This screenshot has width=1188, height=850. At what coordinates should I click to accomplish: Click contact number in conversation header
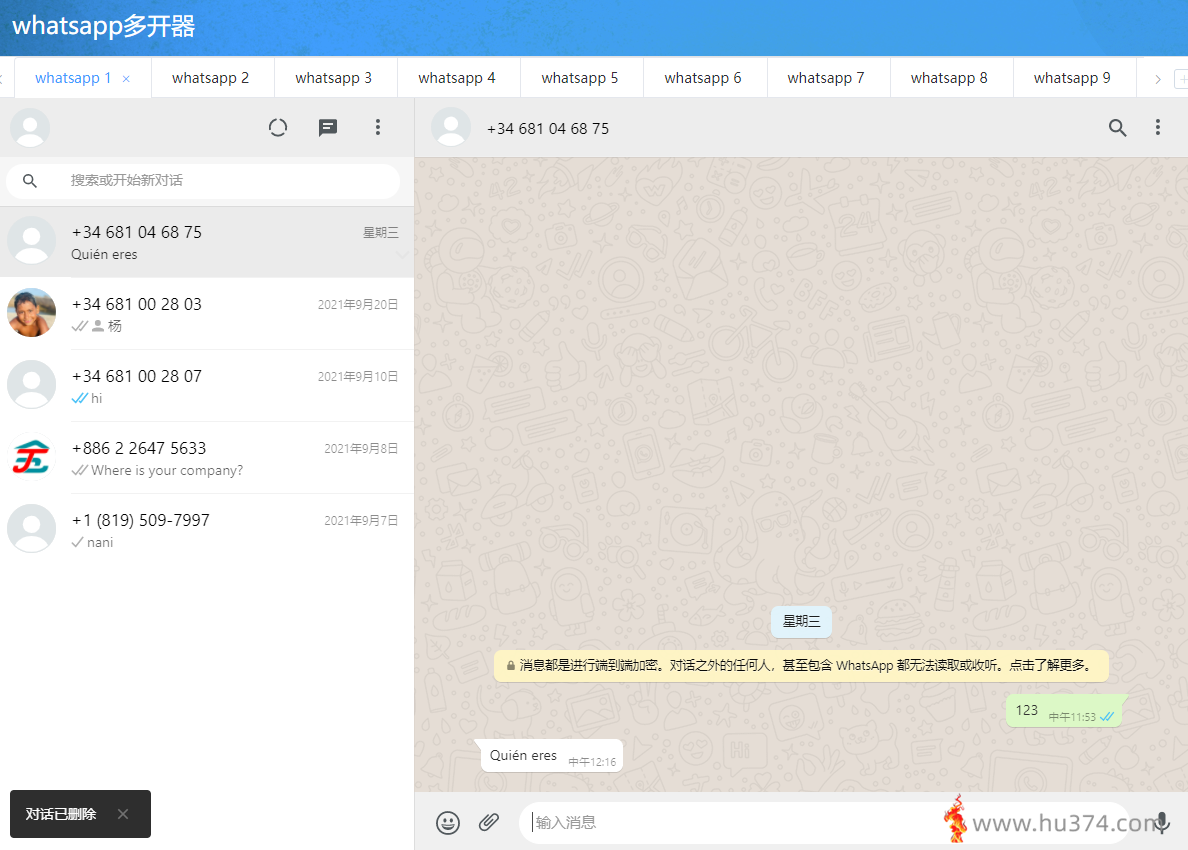click(x=548, y=129)
